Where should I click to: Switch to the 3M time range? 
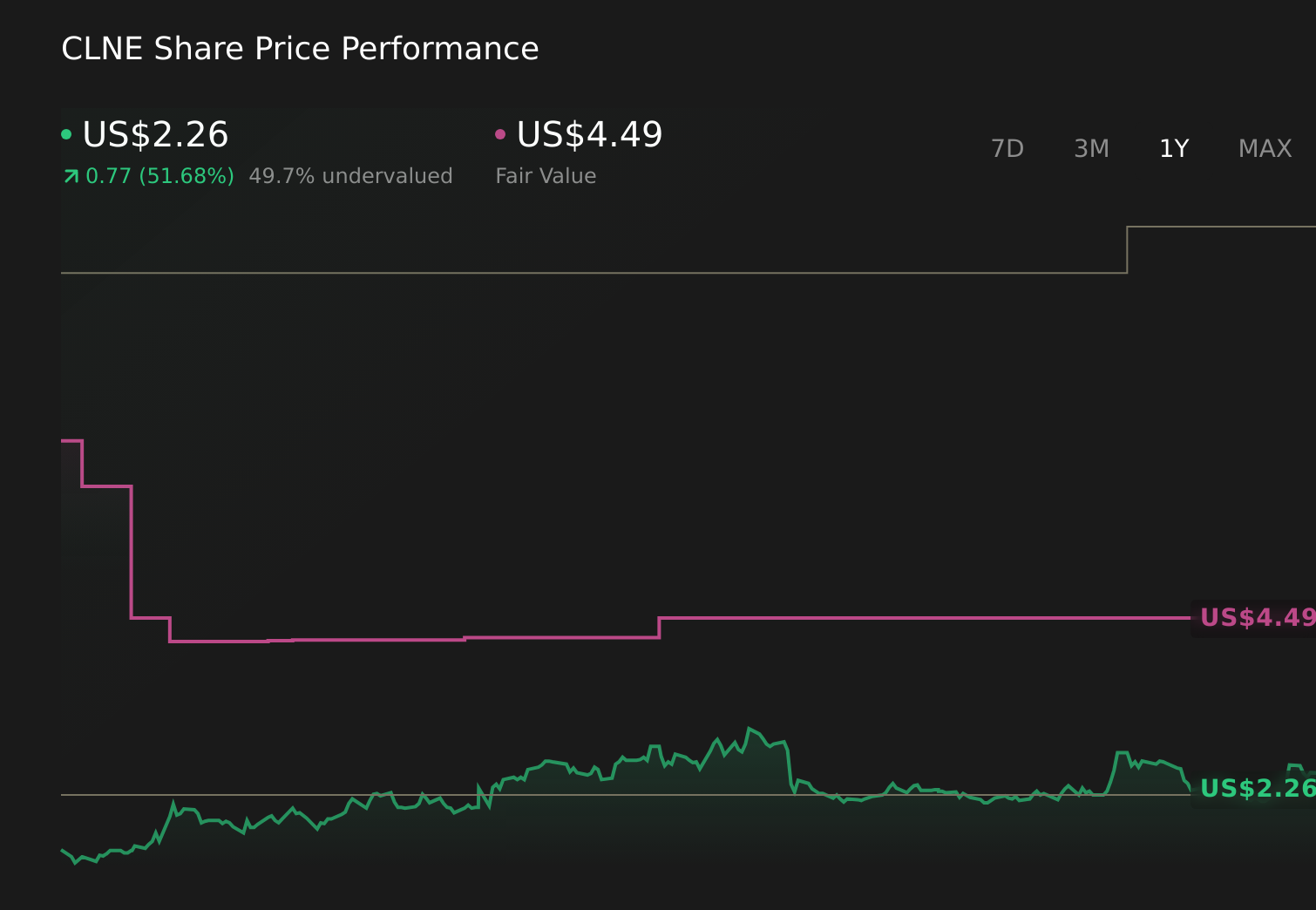tap(1091, 148)
